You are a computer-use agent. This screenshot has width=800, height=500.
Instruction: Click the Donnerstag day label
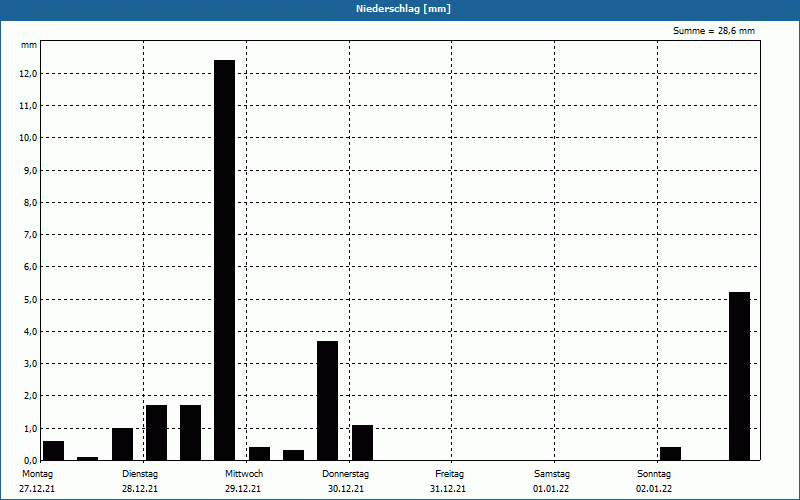(345, 474)
